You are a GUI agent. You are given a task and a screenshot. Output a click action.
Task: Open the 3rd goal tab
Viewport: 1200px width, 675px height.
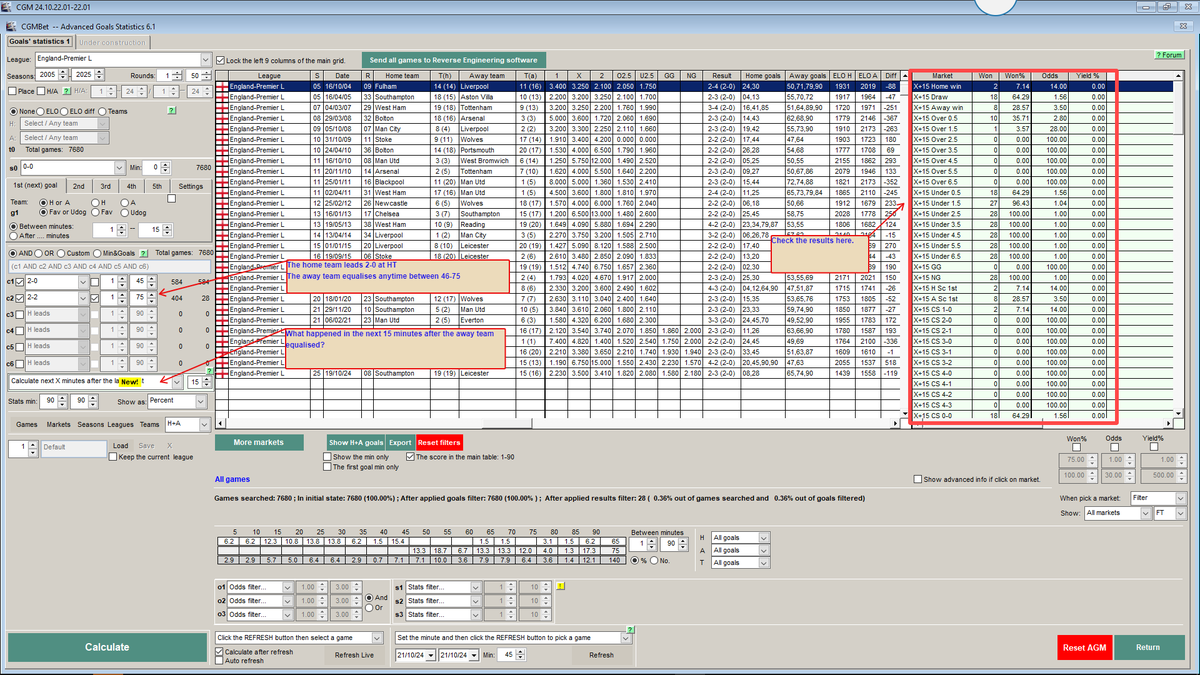105,186
